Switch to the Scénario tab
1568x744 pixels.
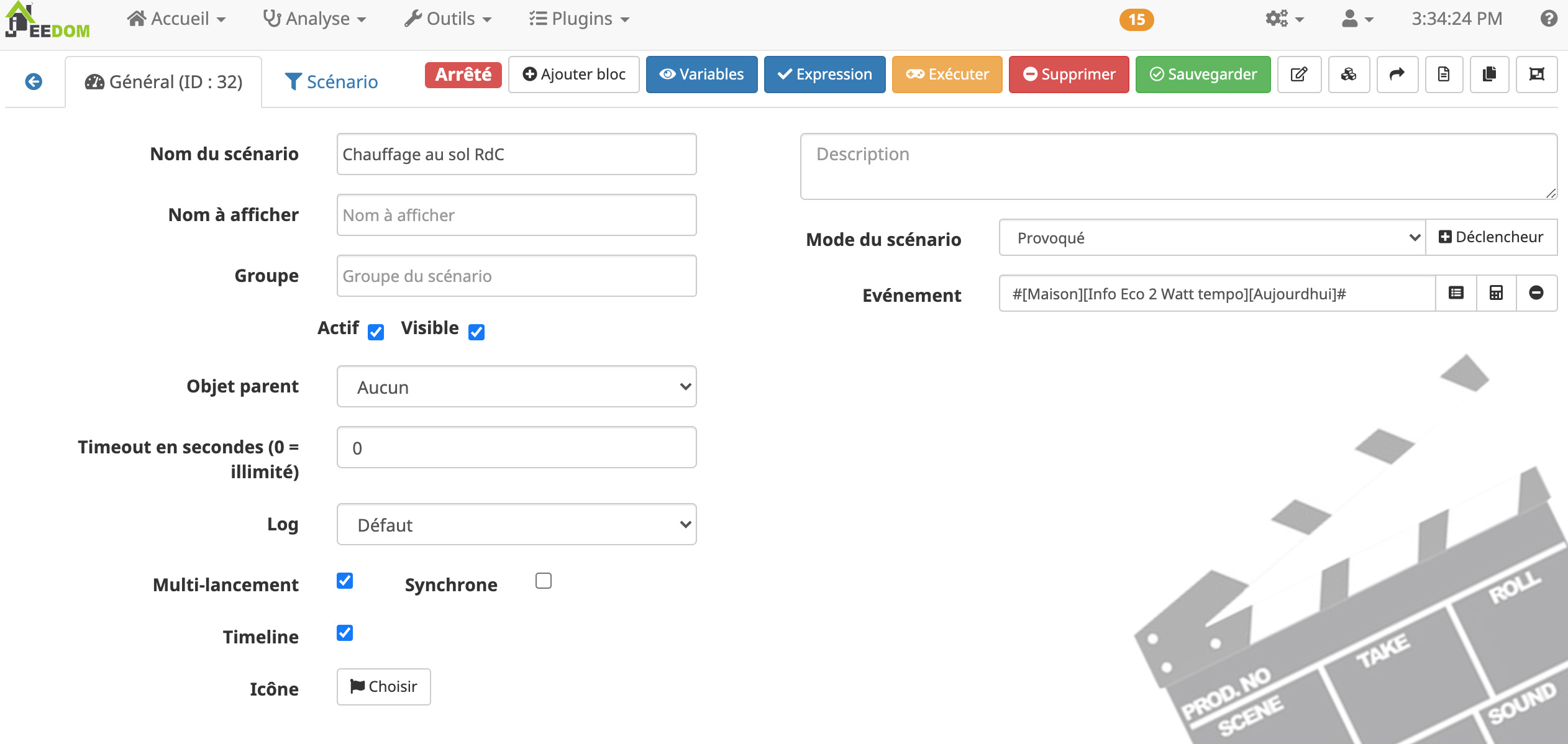coord(331,82)
